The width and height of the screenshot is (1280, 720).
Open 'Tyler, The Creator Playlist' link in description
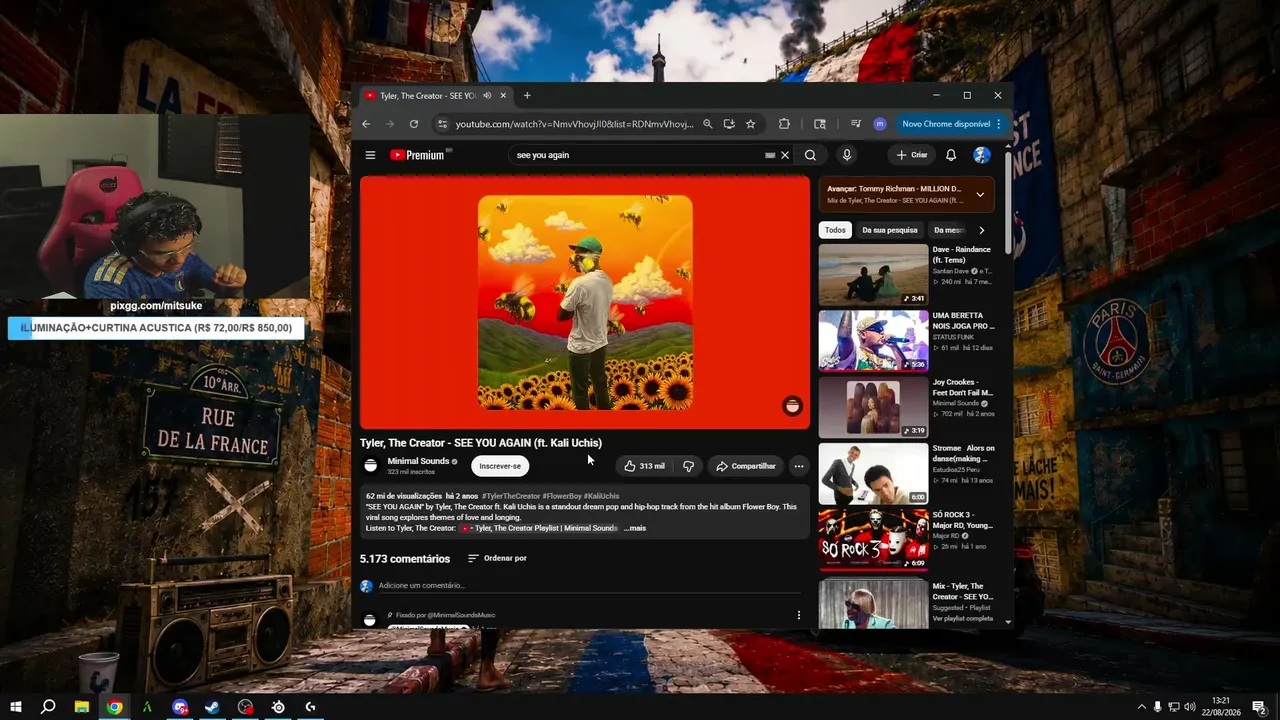540,528
